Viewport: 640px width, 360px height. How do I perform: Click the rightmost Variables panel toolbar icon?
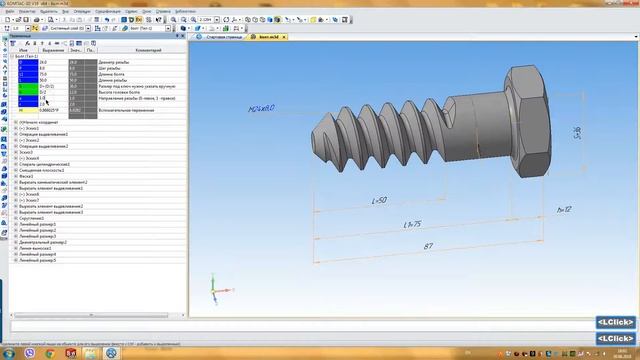pyautogui.click(x=93, y=43)
